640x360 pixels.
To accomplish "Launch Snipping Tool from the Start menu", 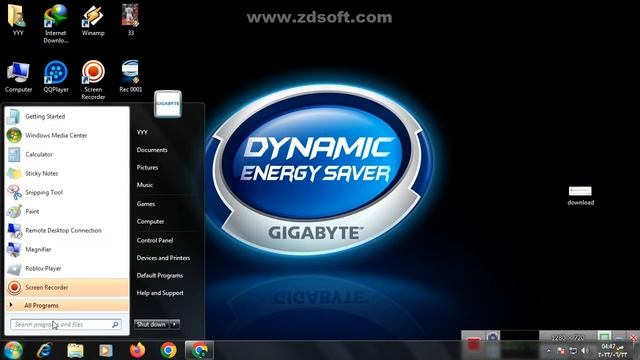I will click(x=67, y=192).
